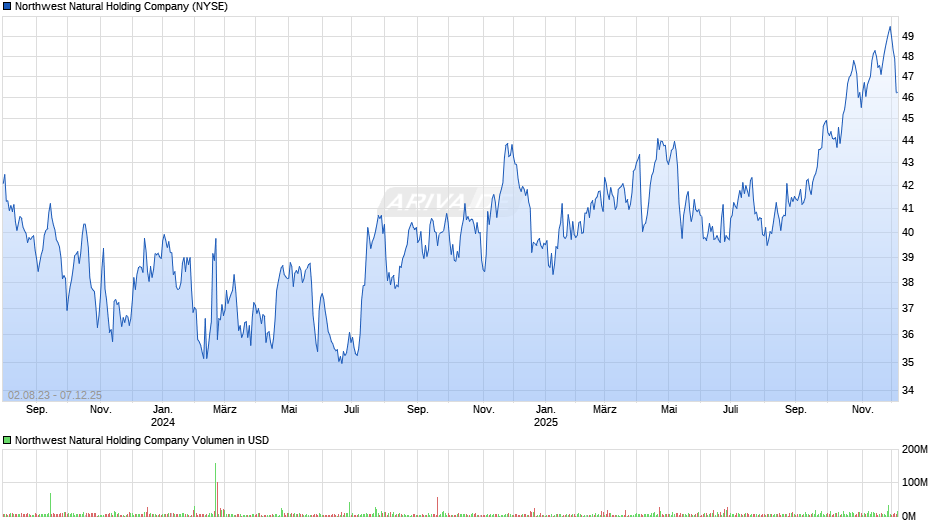Click the volume axis label 0M
The image size is (940, 526).
click(909, 516)
